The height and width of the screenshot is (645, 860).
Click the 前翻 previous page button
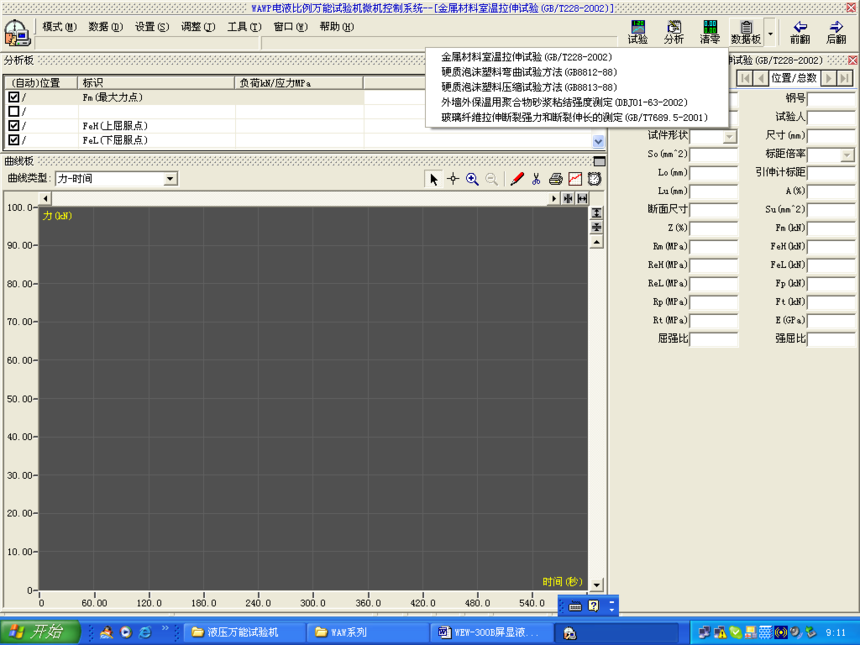799,32
